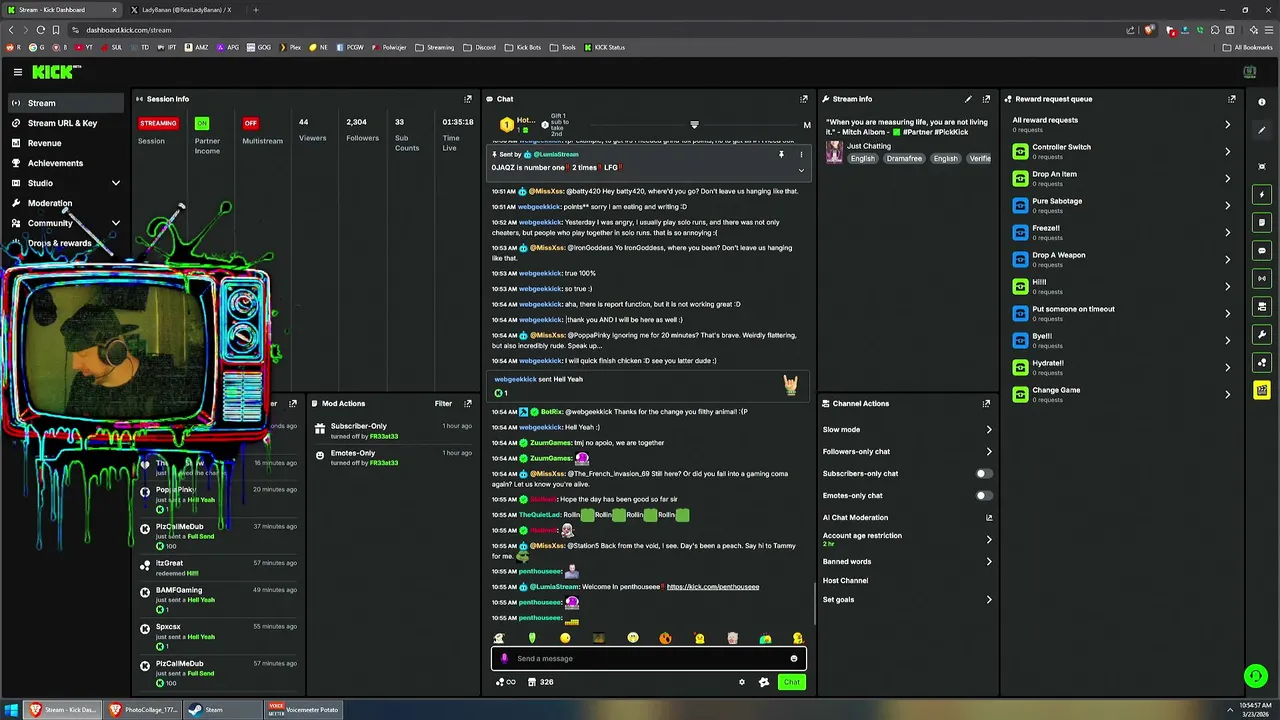
Task: Pop out the Mod Actions panel
Action: tap(467, 404)
